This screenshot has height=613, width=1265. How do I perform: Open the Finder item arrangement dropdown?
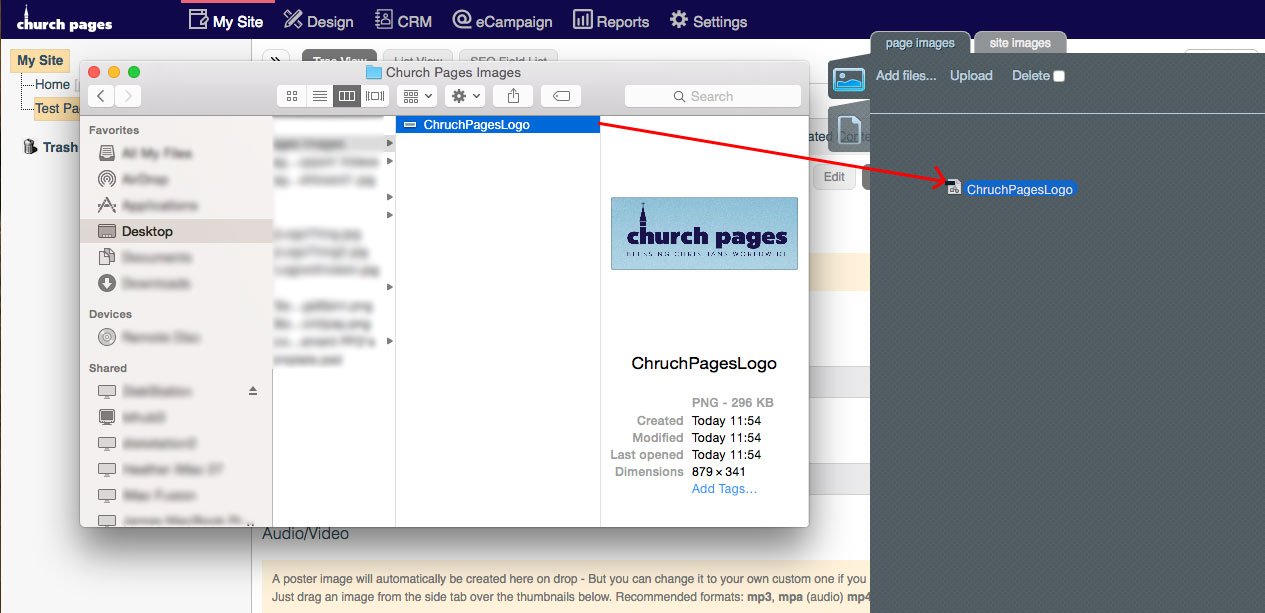(417, 96)
